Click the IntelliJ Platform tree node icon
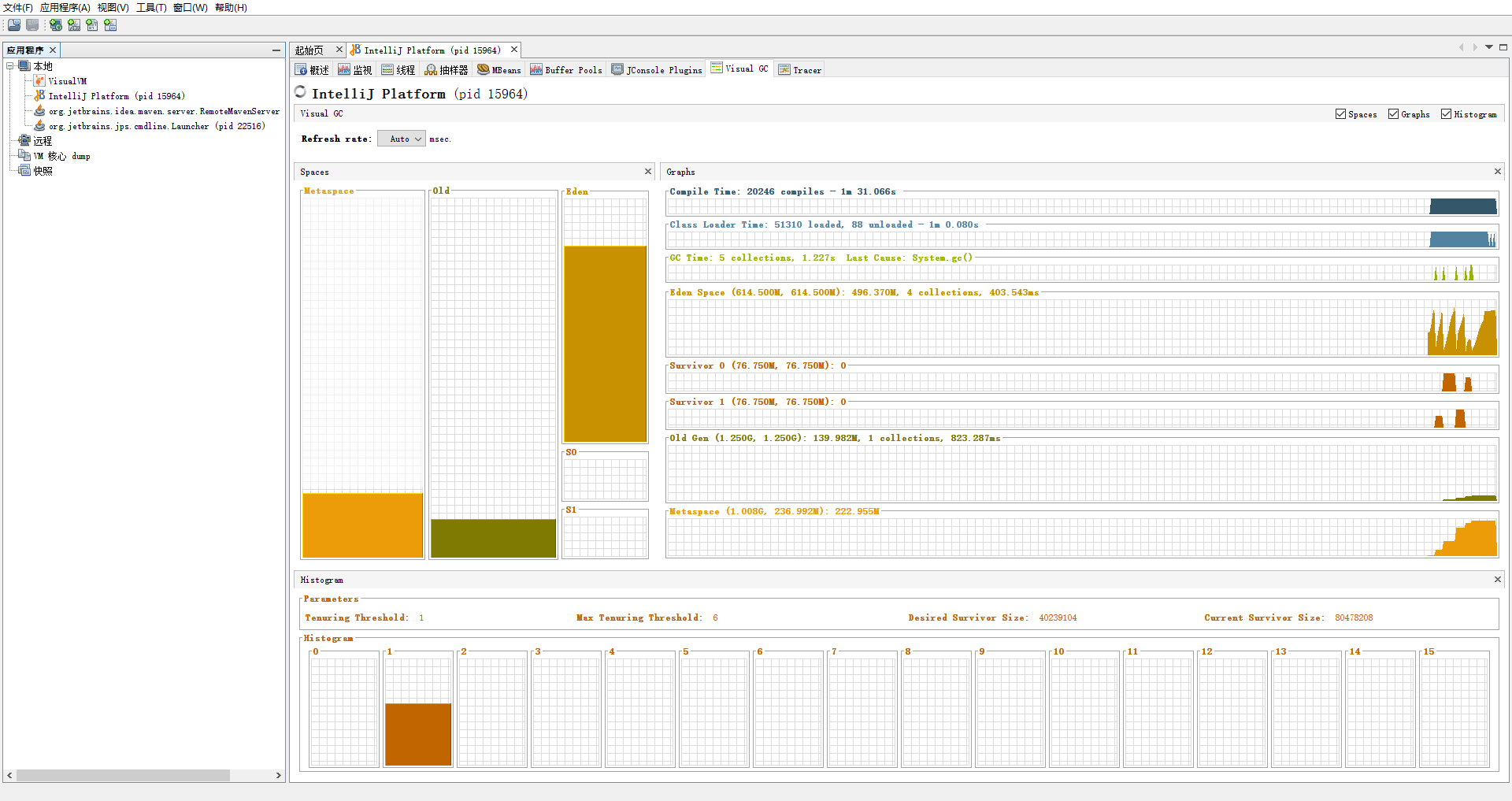Viewport: 1512px width, 801px height. click(x=39, y=96)
